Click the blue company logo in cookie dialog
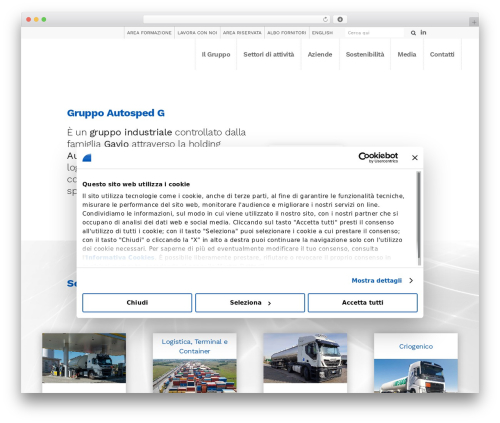This screenshot has height=423, width=500. tap(87, 158)
